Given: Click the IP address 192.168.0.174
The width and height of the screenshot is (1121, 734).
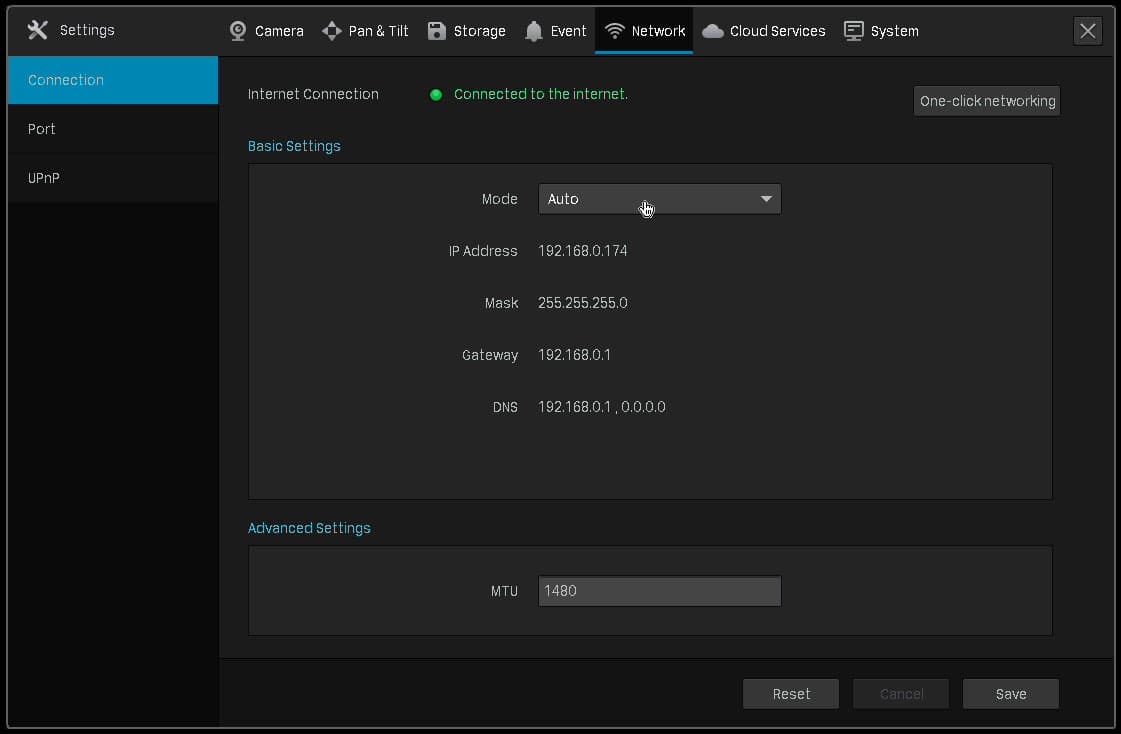Looking at the screenshot, I should (x=583, y=251).
